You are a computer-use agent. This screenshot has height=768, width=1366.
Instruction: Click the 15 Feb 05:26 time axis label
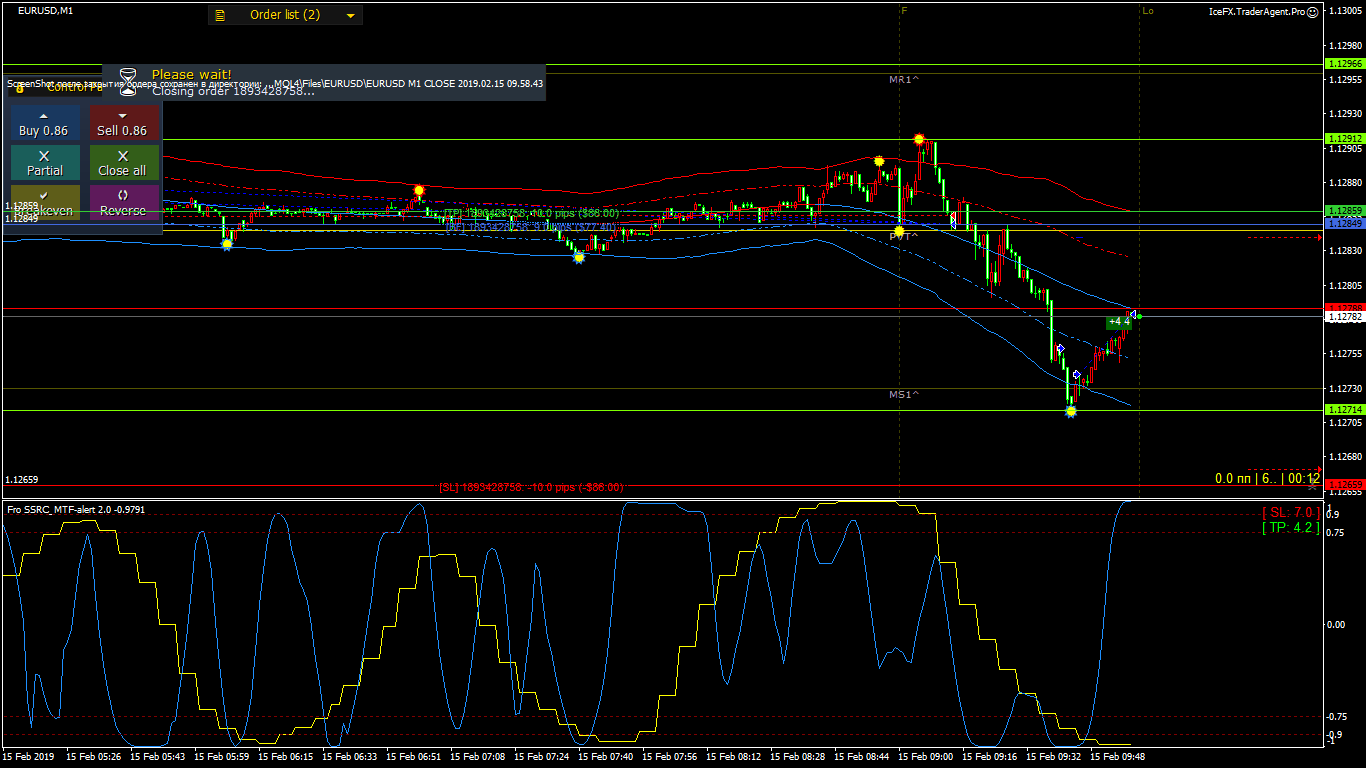click(94, 757)
